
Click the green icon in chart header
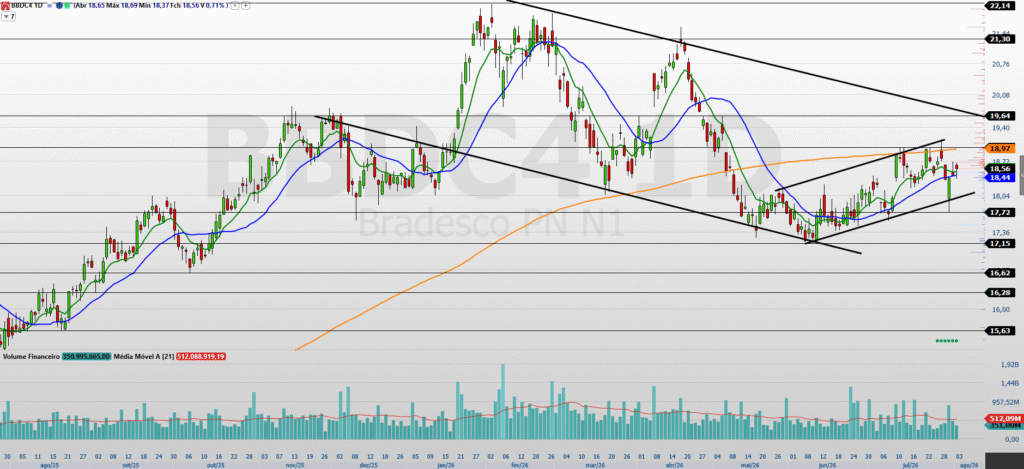click(67, 6)
